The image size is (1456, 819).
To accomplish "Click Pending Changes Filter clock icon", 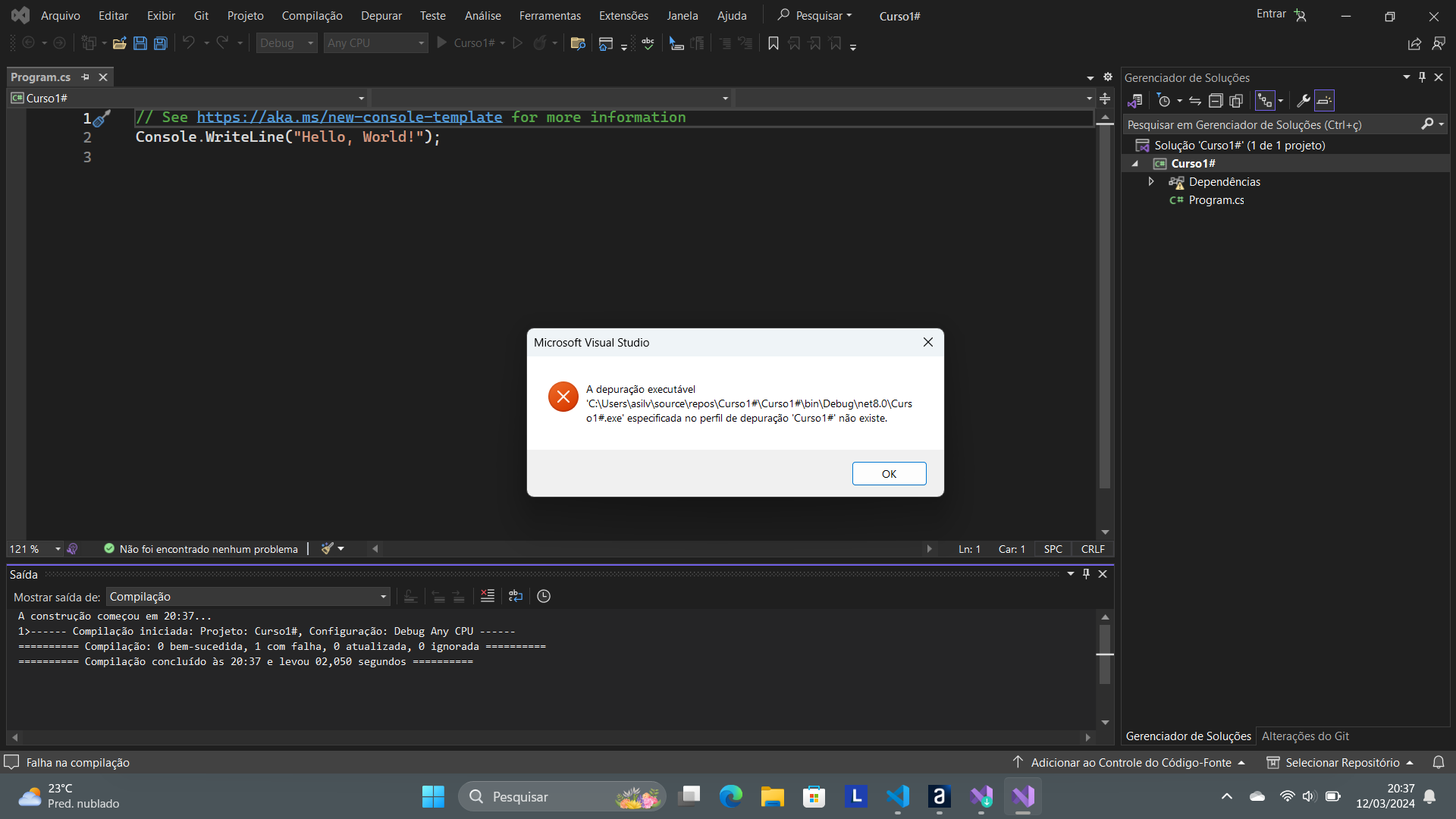I will tap(1164, 101).
